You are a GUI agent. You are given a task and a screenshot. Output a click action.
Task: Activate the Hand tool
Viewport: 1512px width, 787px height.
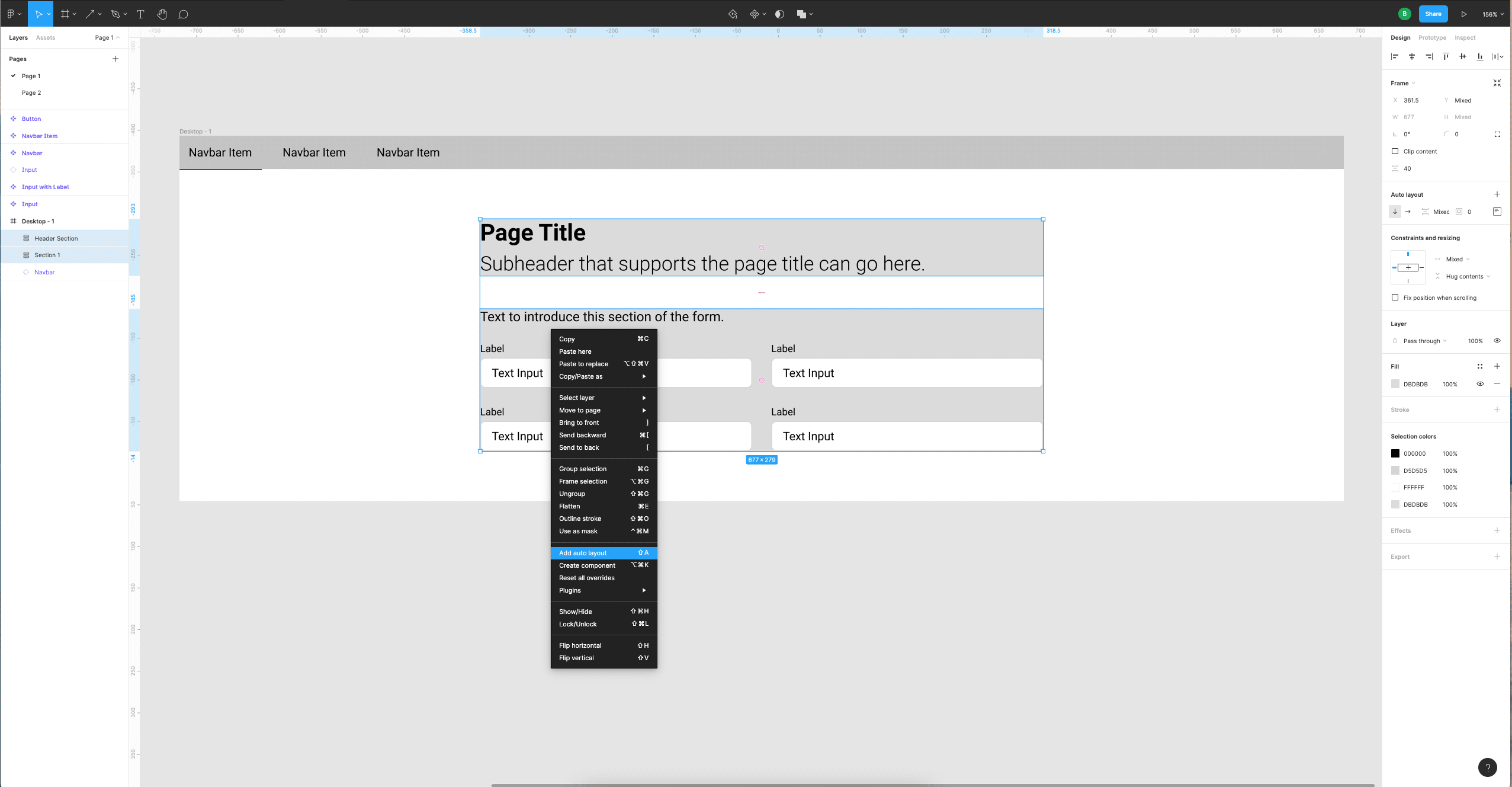162,14
